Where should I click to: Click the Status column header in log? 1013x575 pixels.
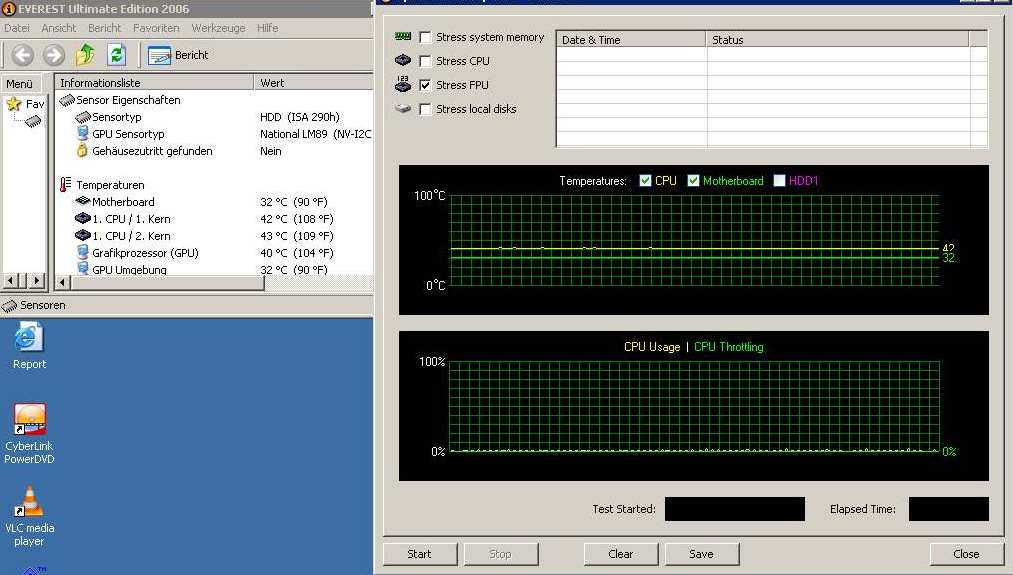point(838,39)
